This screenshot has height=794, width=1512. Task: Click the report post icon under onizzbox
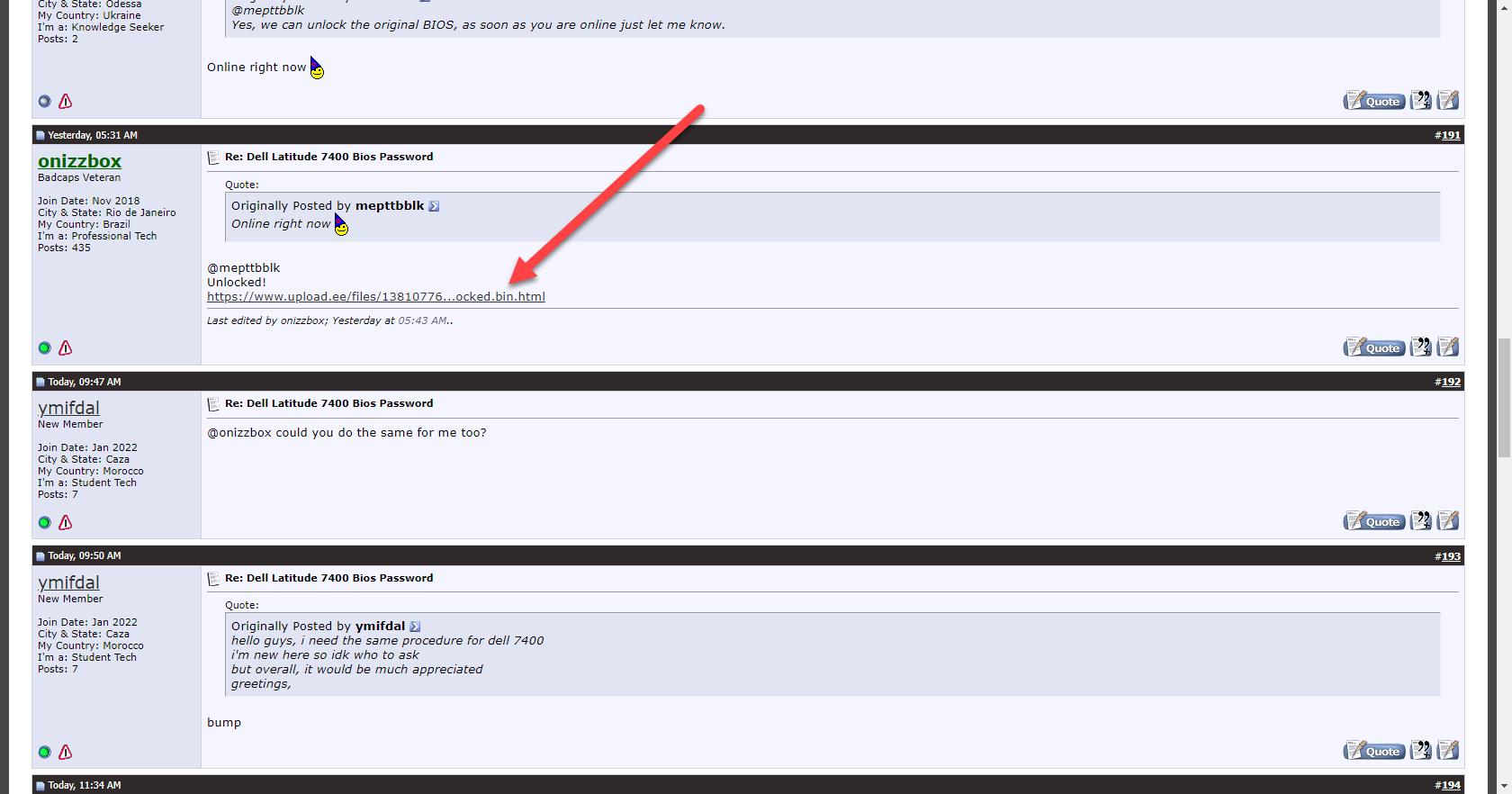[66, 347]
